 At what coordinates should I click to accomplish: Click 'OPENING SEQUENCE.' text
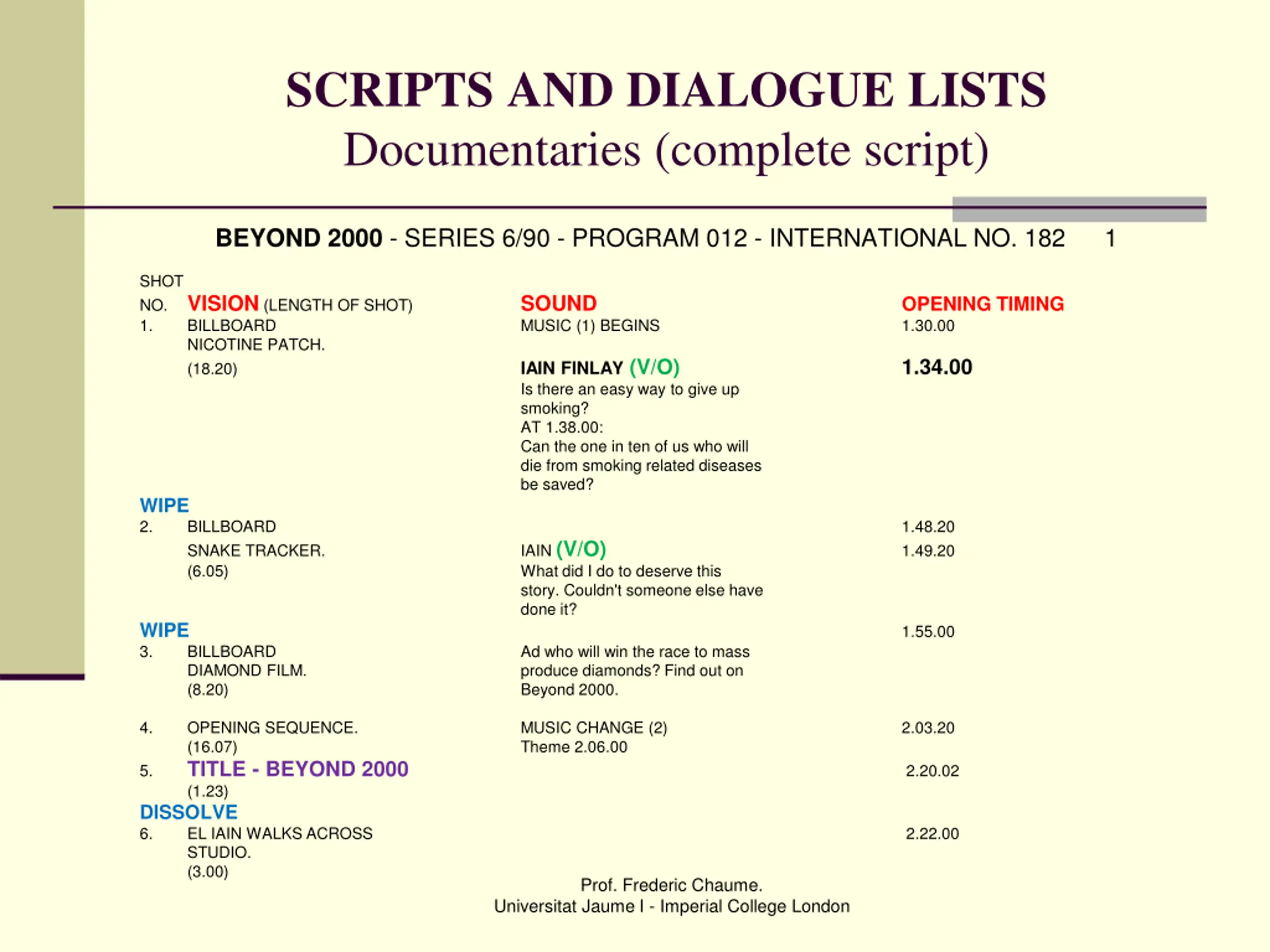273,728
